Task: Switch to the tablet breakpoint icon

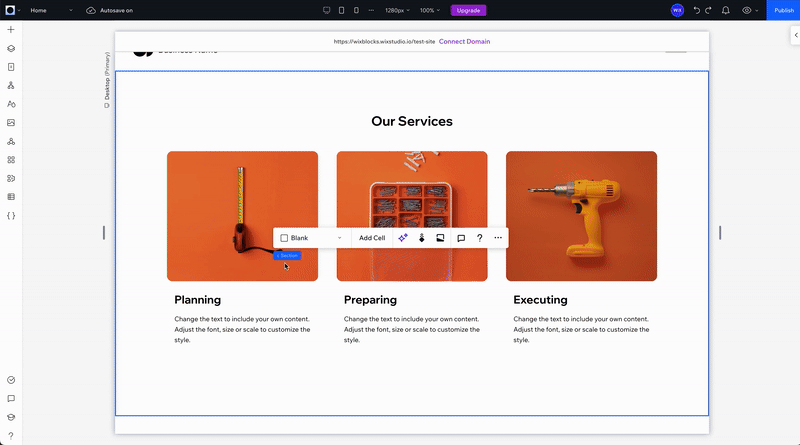Action: [x=341, y=10]
